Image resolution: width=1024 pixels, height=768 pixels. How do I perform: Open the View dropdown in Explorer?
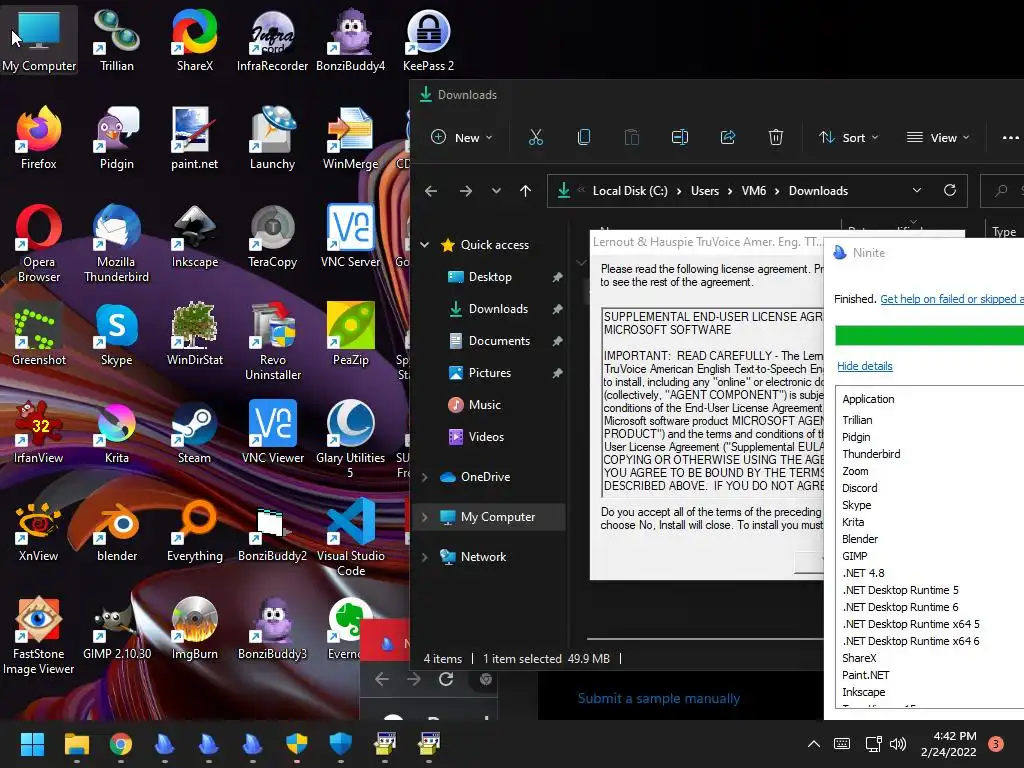938,137
